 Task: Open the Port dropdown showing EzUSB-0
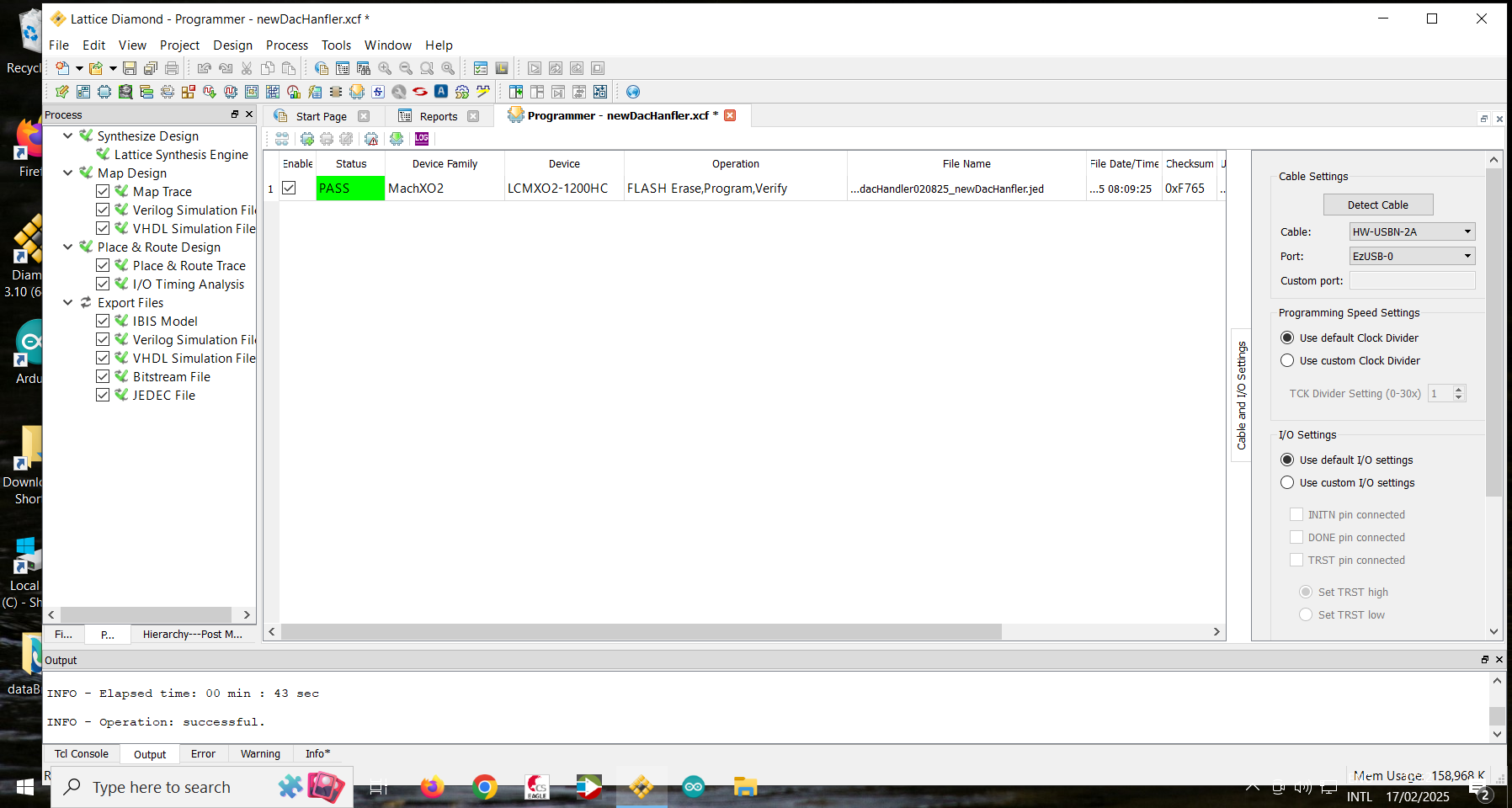(1412, 256)
